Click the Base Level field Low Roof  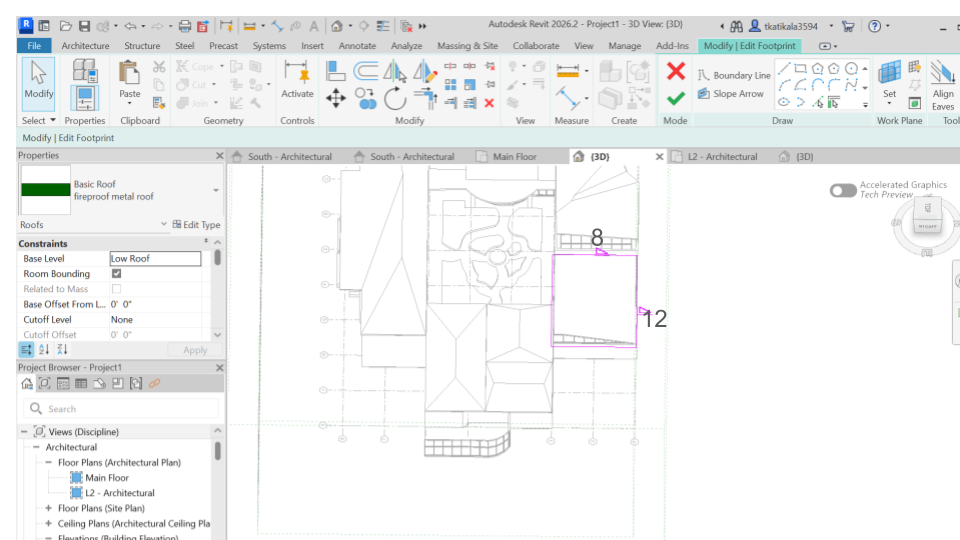[x=155, y=258]
